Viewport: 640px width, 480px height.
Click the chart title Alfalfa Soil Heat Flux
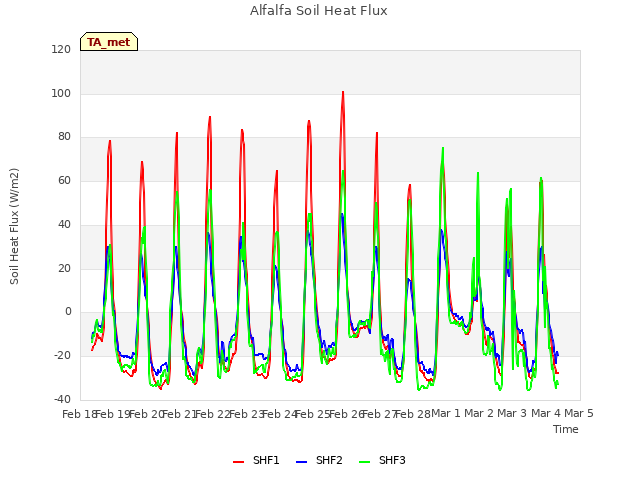[319, 11]
